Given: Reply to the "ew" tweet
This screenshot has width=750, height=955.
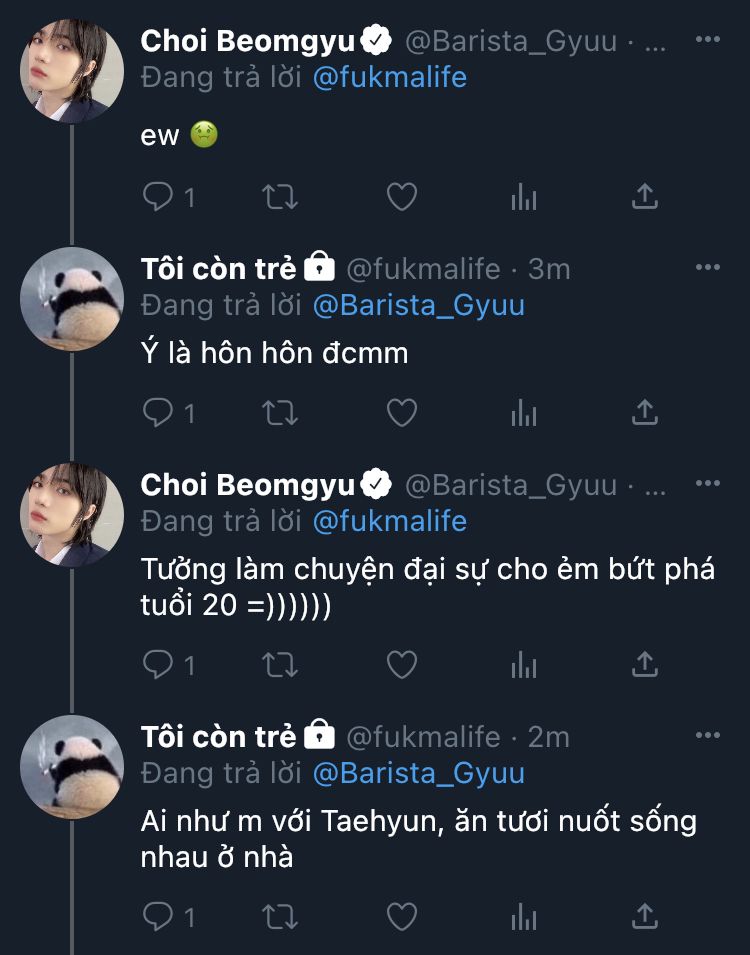Looking at the screenshot, I should click(x=158, y=197).
